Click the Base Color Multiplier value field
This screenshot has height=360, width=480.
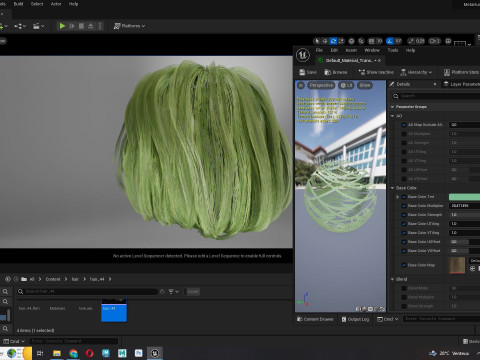coord(464,206)
